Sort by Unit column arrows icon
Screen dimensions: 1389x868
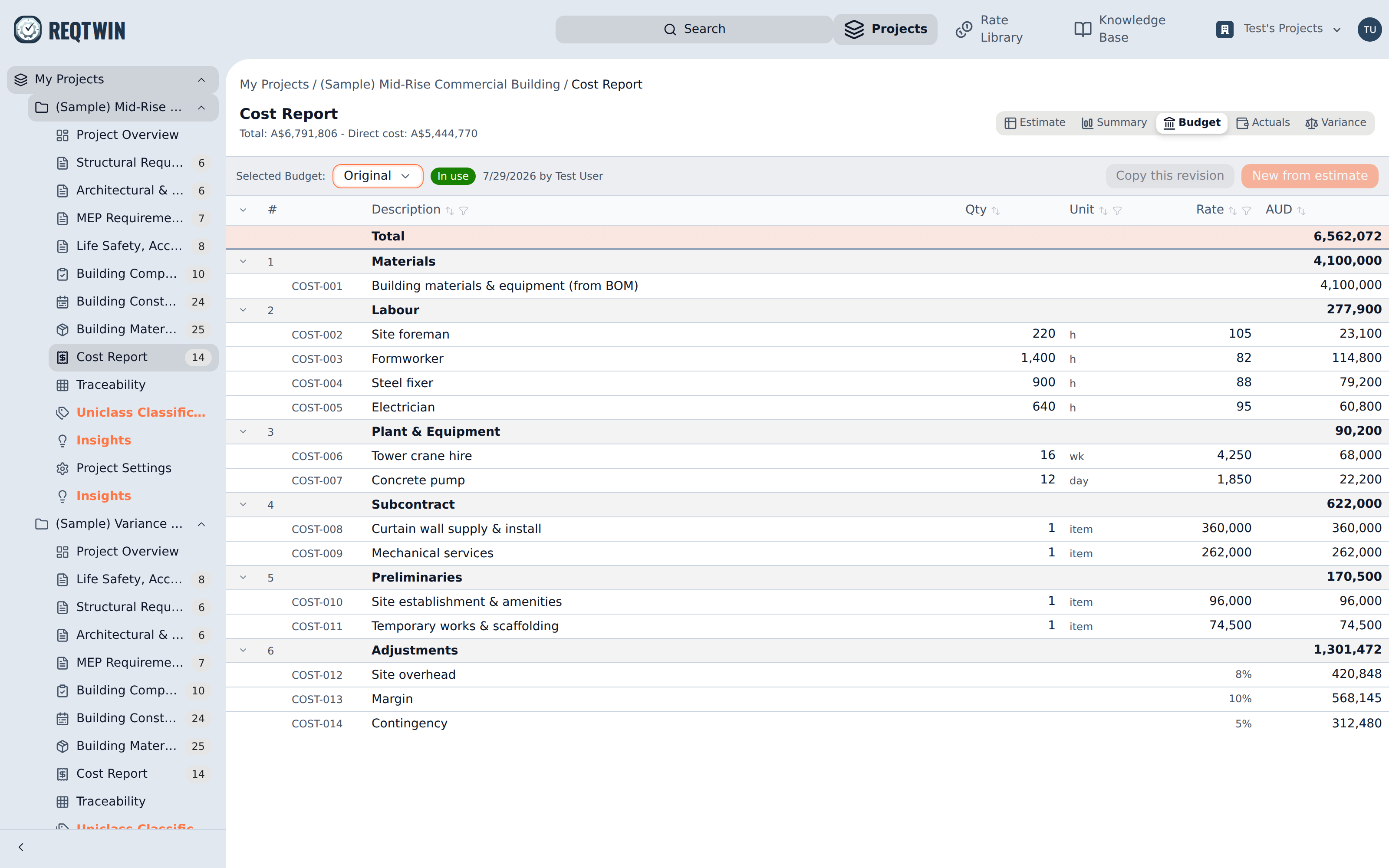(1103, 210)
